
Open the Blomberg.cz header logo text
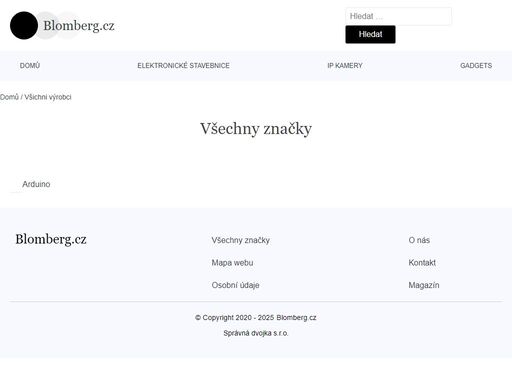(79, 26)
